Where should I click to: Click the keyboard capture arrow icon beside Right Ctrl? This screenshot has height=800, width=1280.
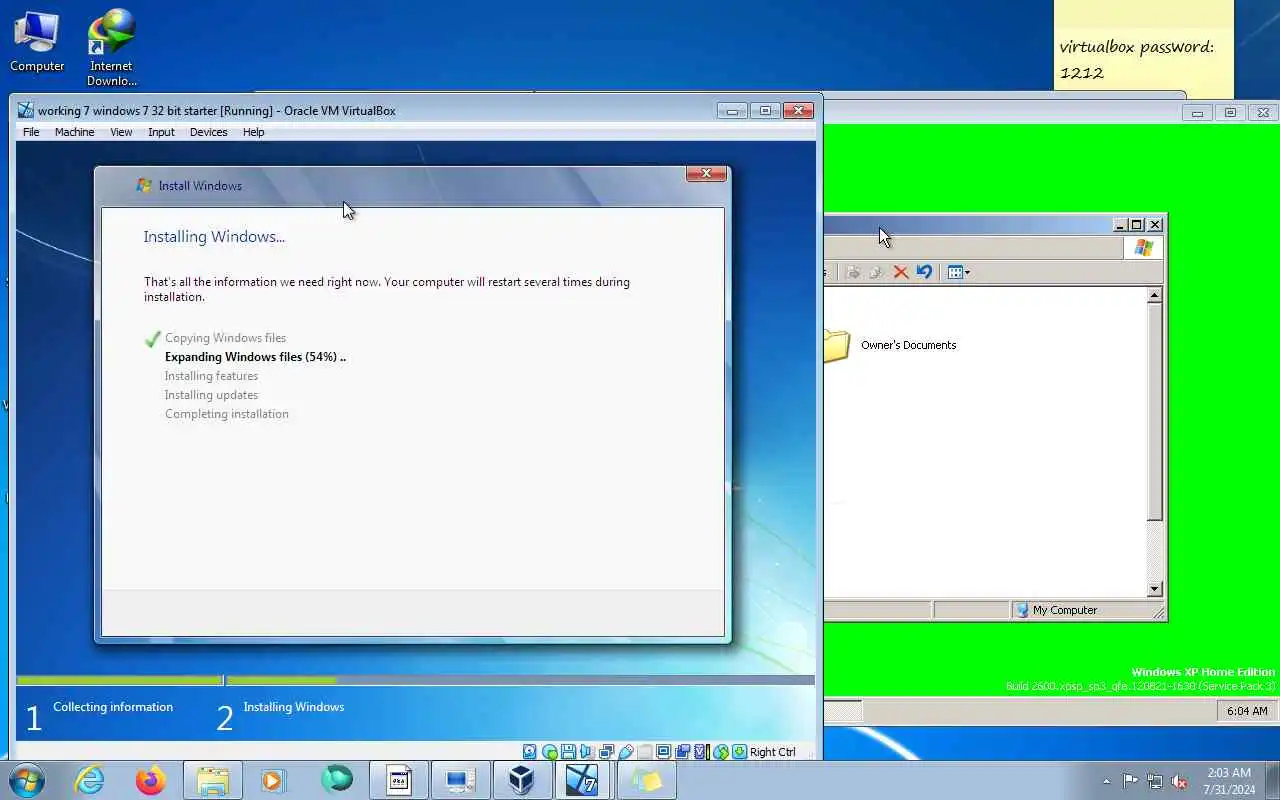(739, 752)
